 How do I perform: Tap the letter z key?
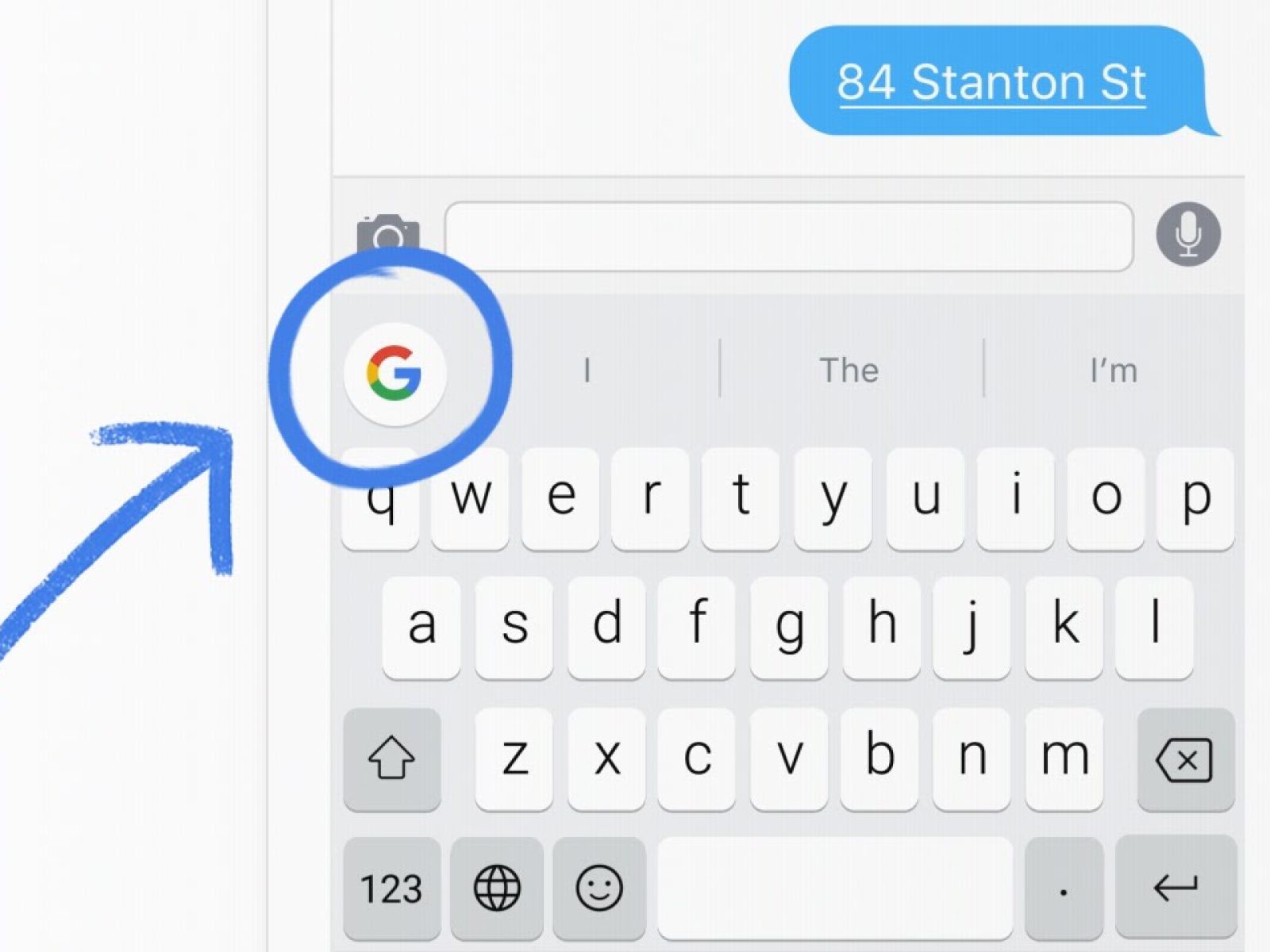click(x=514, y=760)
